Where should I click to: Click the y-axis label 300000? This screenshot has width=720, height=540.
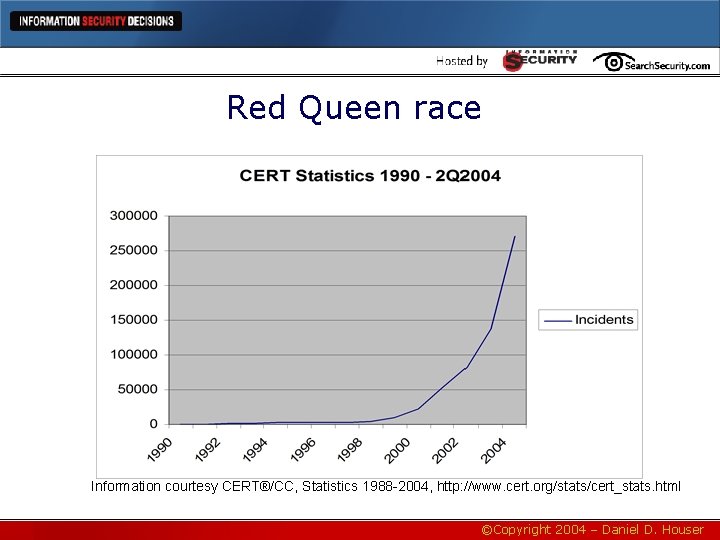point(134,215)
